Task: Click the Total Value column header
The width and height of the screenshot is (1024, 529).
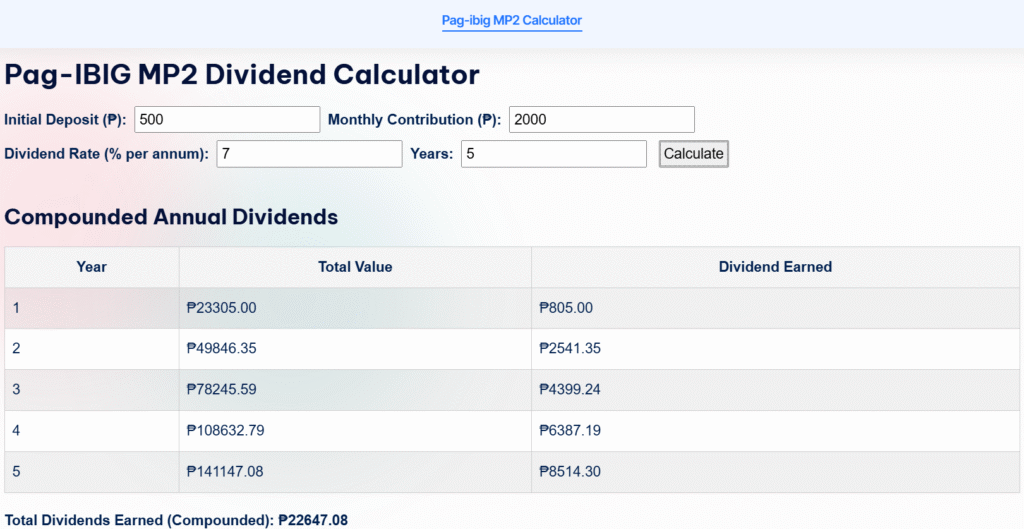Action: (x=355, y=266)
